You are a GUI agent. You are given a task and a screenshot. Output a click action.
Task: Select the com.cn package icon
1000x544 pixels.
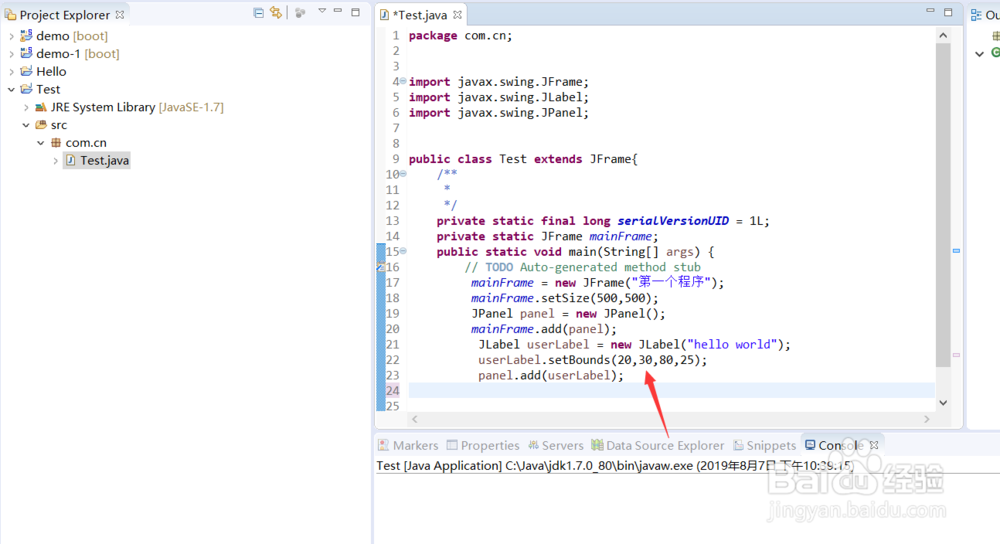click(x=55, y=143)
